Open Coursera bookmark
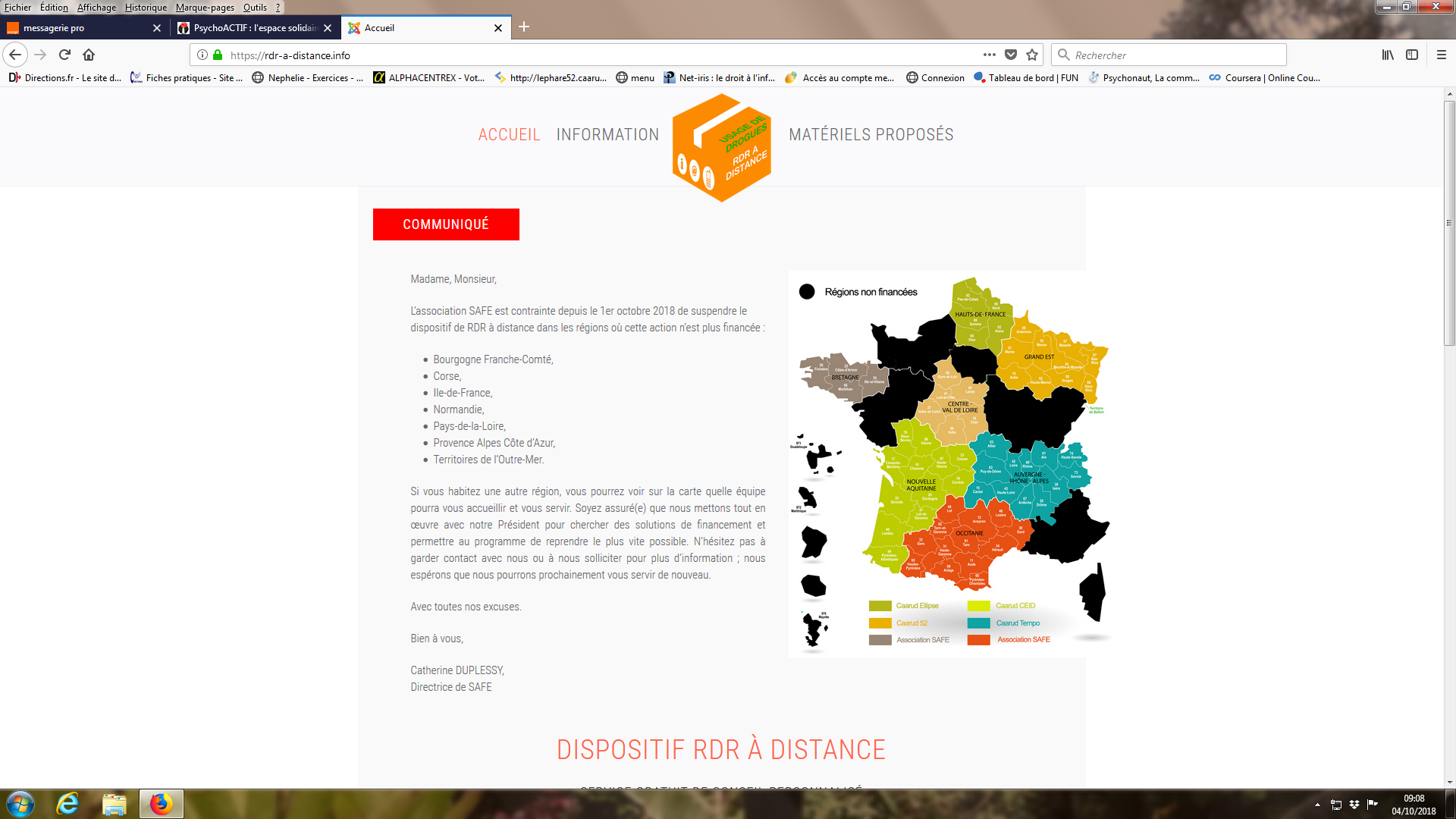 pos(1265,77)
